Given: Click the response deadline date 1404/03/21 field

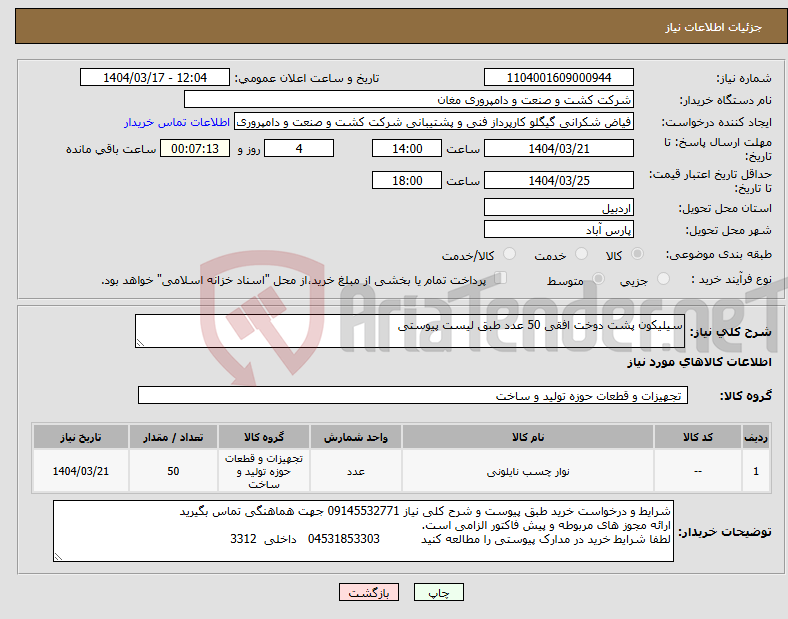Looking at the screenshot, I should [558, 149].
